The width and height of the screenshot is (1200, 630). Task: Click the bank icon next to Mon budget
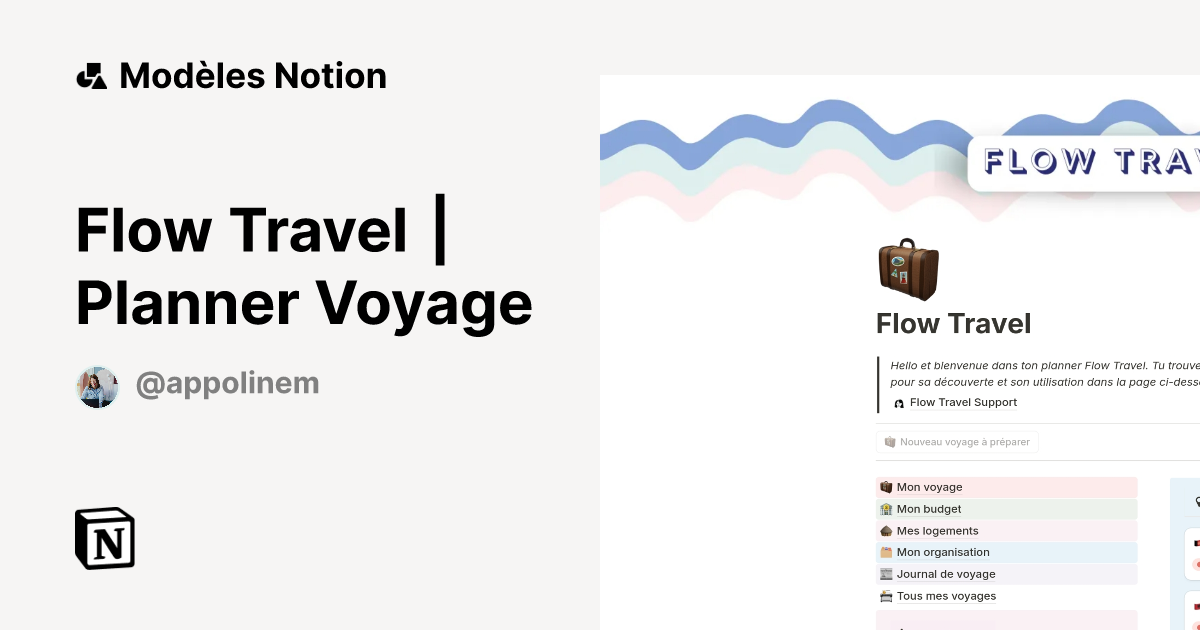pos(886,509)
